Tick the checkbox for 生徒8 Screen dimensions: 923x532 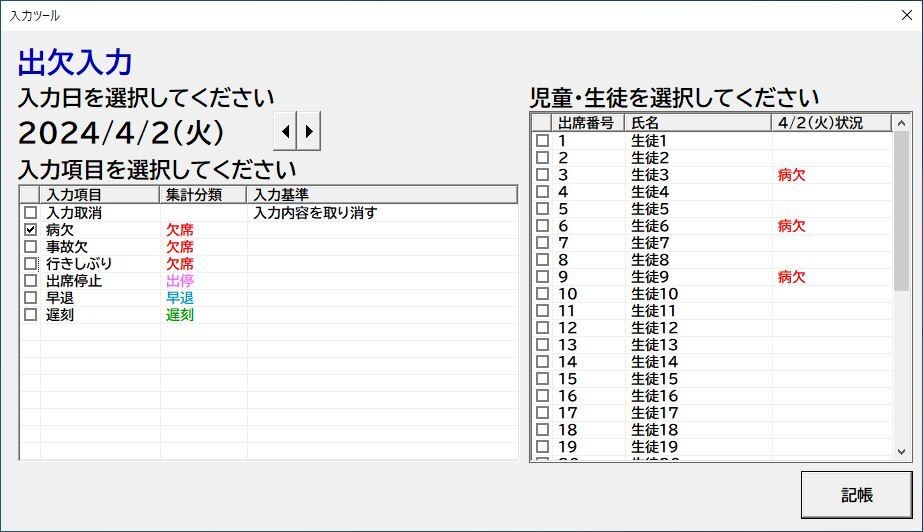click(x=543, y=260)
